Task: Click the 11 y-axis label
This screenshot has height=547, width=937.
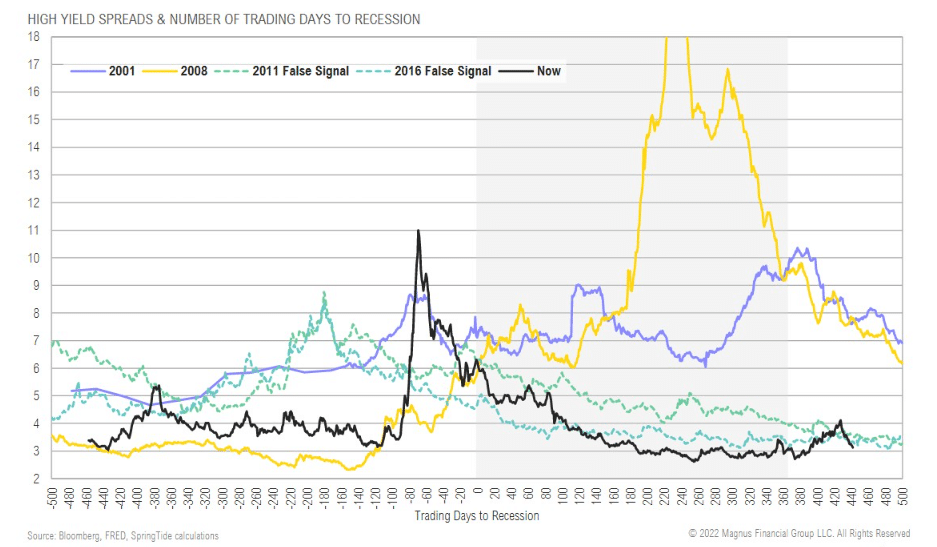Action: 33,230
